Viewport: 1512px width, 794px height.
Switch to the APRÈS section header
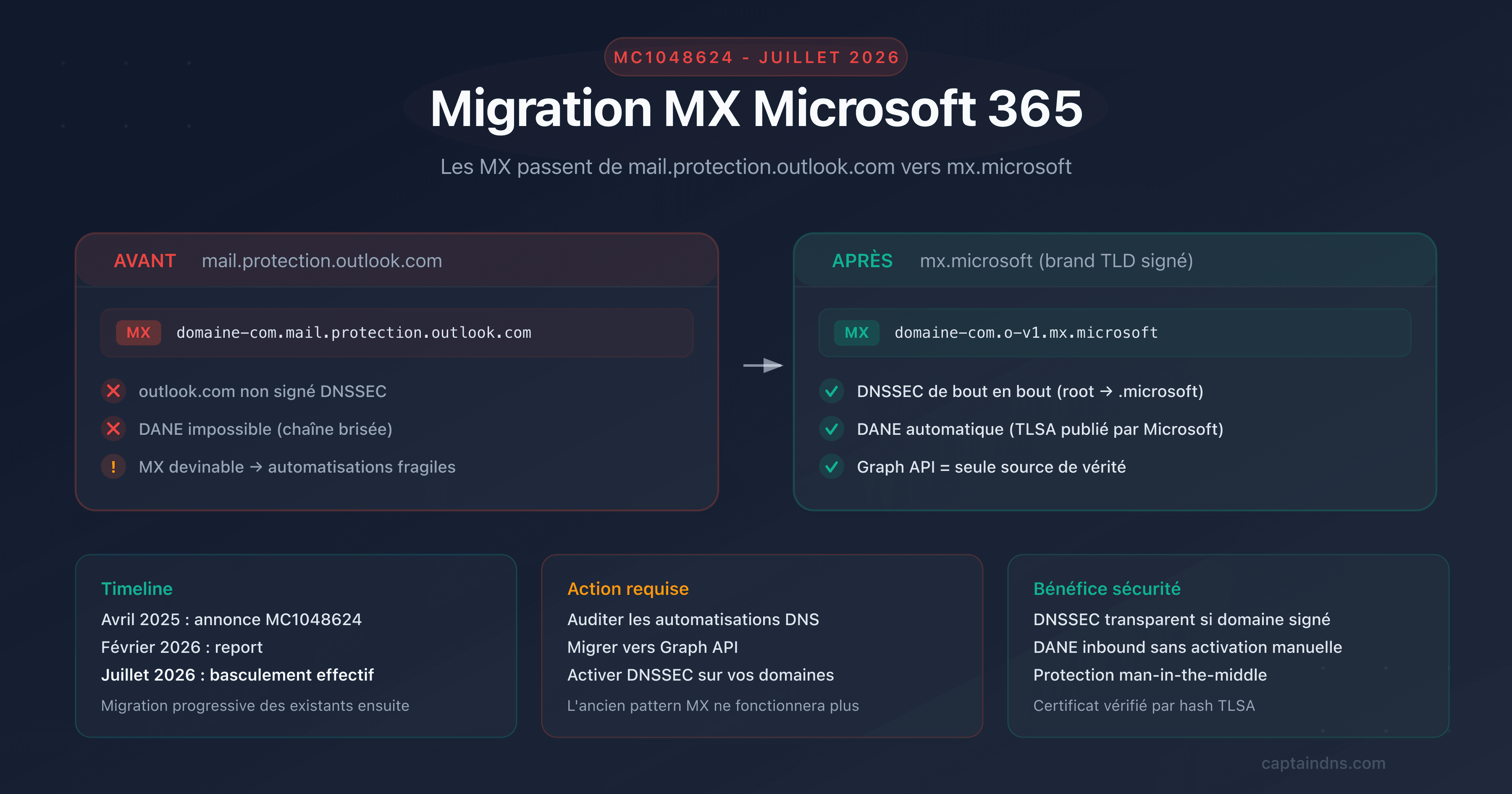(863, 261)
